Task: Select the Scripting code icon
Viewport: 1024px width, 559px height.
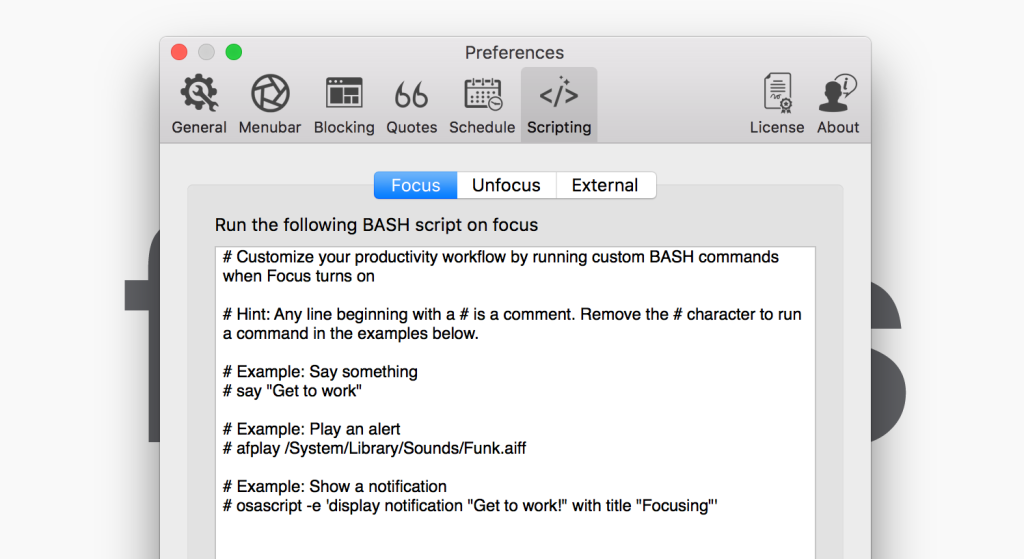Action: pos(559,93)
